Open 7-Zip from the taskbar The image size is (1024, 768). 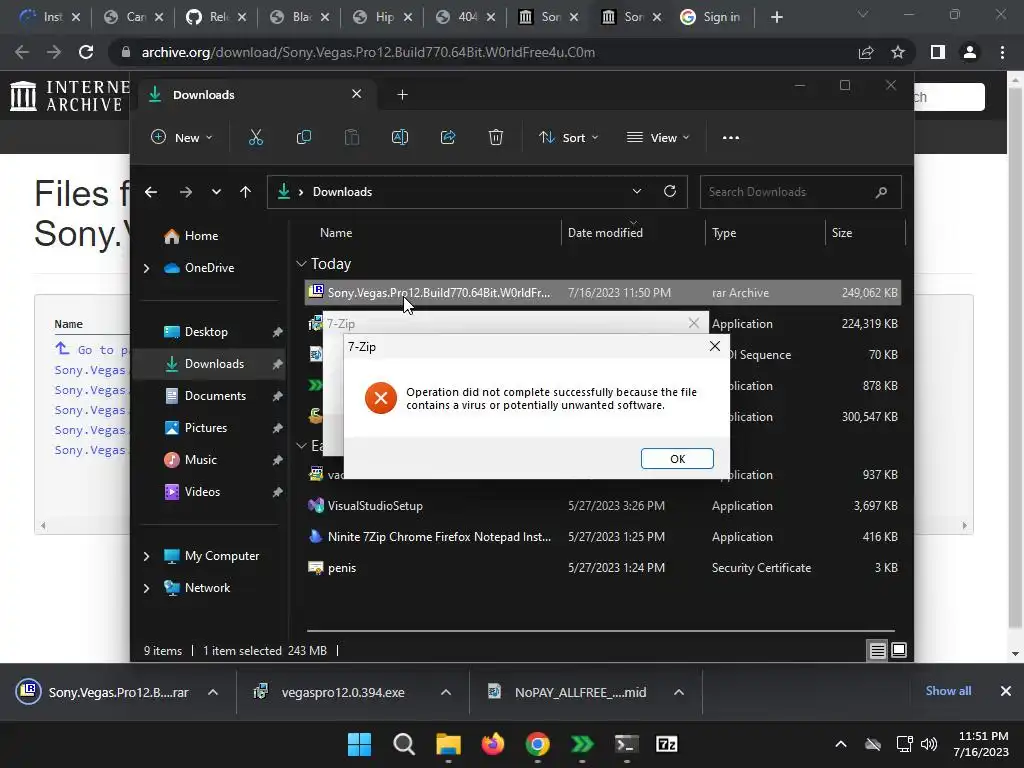(x=667, y=744)
